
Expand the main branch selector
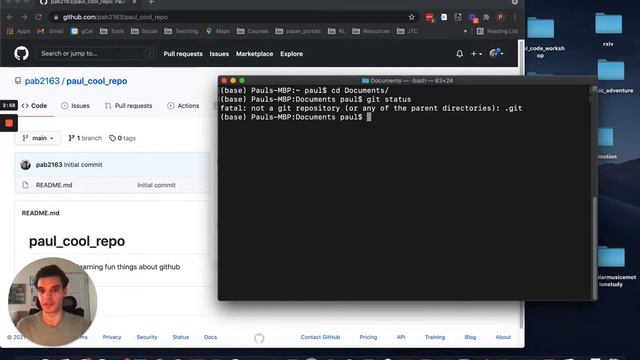[x=38, y=138]
